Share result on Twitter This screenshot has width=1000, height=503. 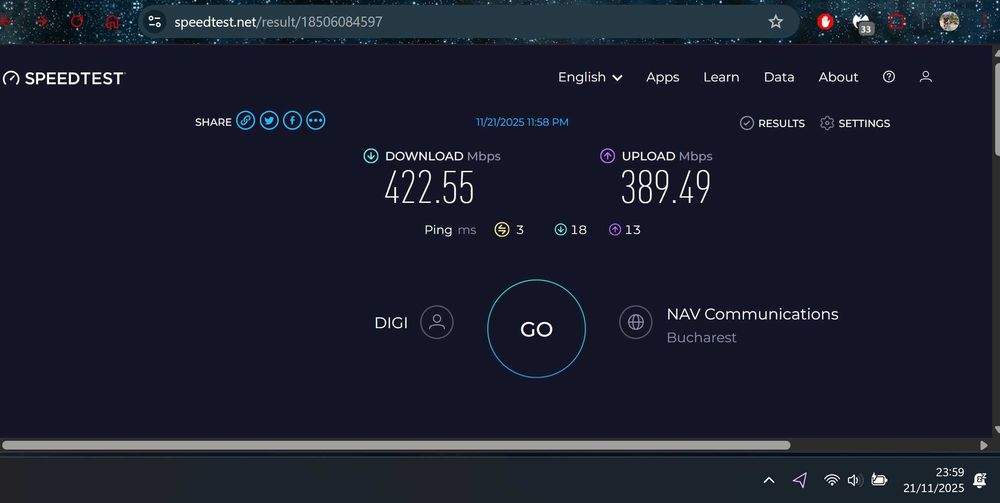269,120
